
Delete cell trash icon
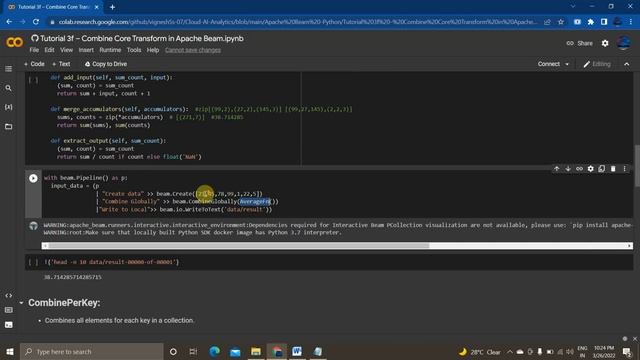point(613,169)
